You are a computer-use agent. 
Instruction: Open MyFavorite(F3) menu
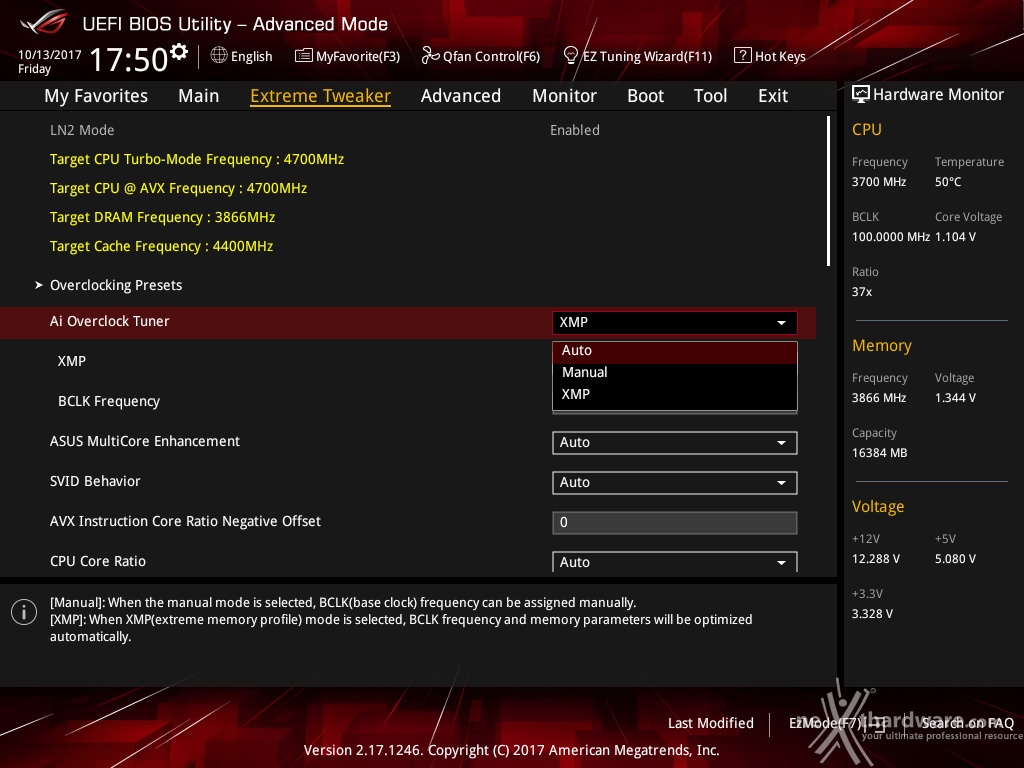[x=358, y=57]
